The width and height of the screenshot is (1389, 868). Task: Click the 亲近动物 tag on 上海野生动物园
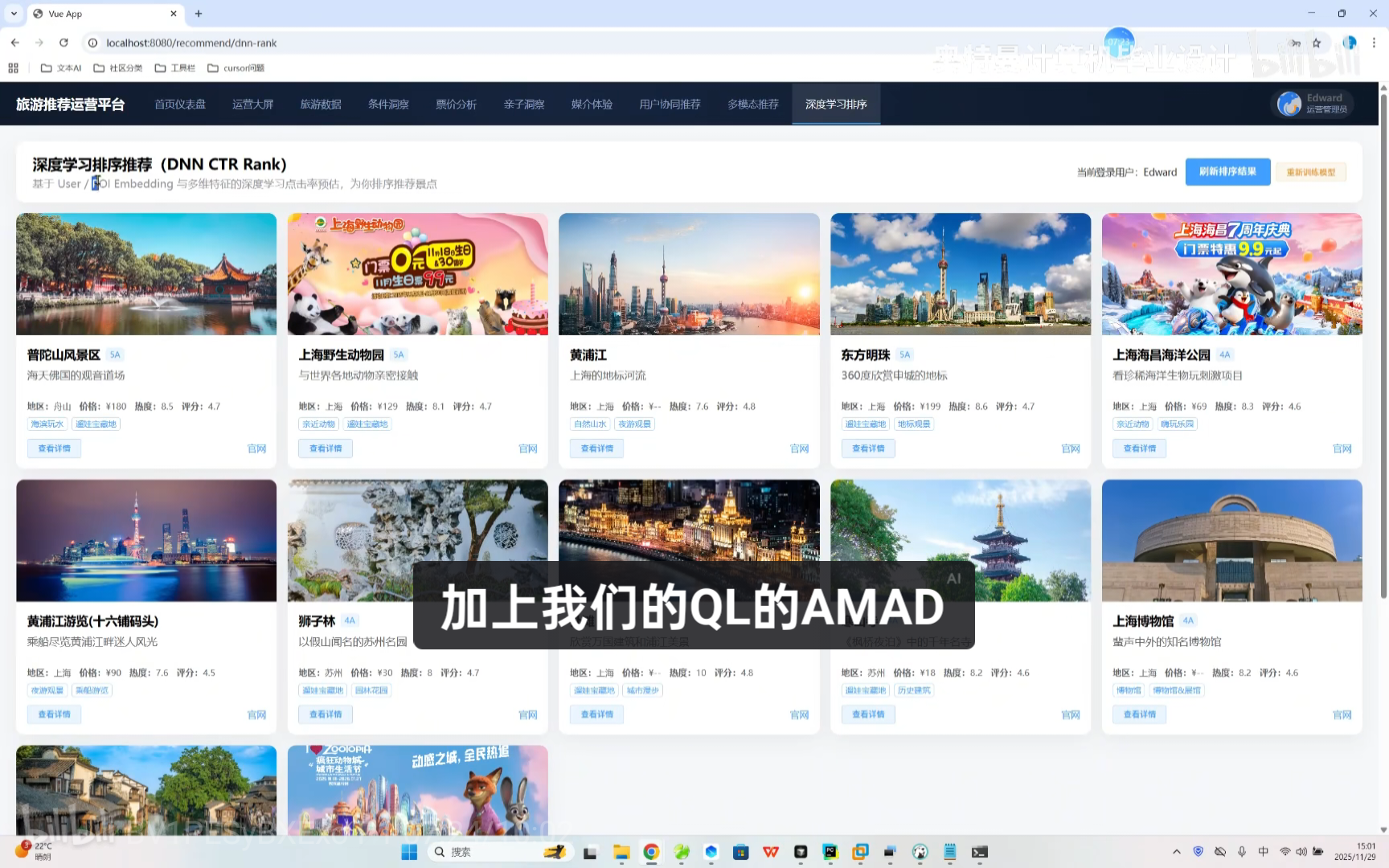(x=318, y=424)
